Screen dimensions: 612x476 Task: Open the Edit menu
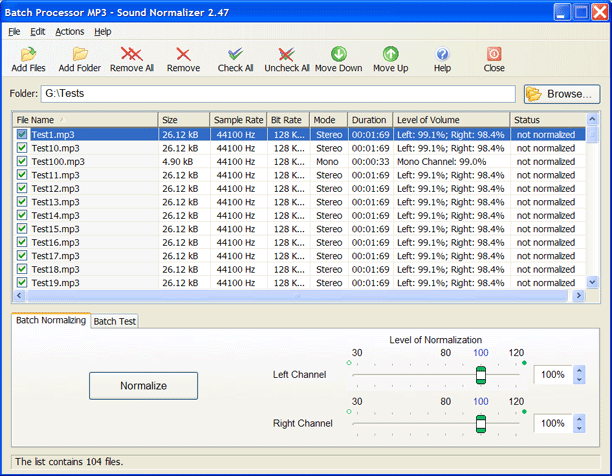coord(38,32)
